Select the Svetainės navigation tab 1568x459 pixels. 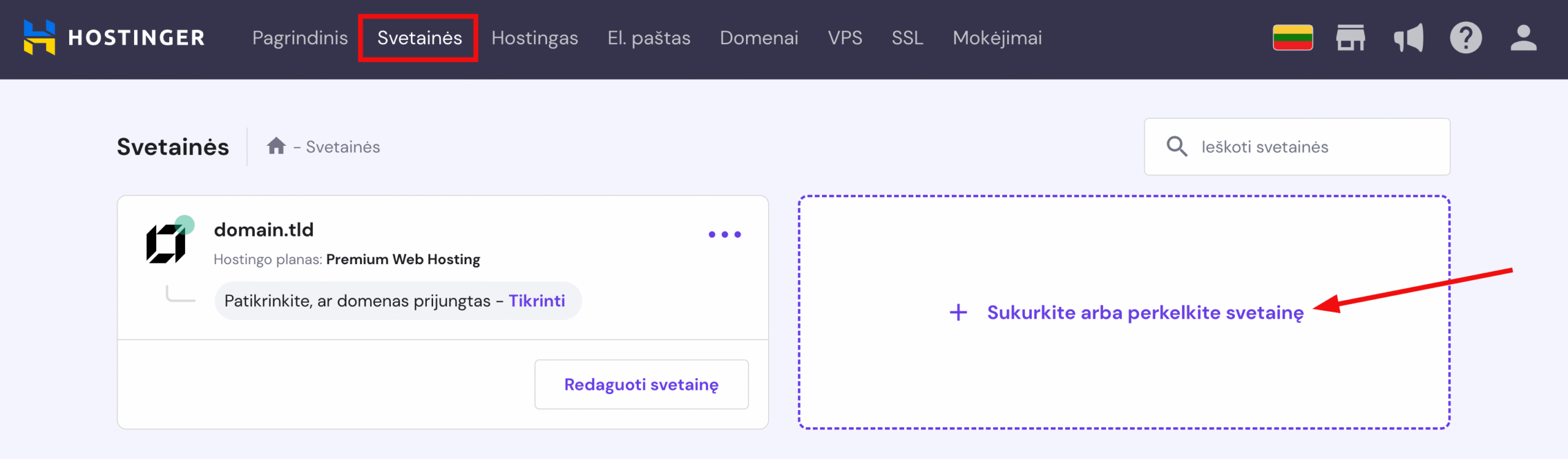(x=420, y=38)
